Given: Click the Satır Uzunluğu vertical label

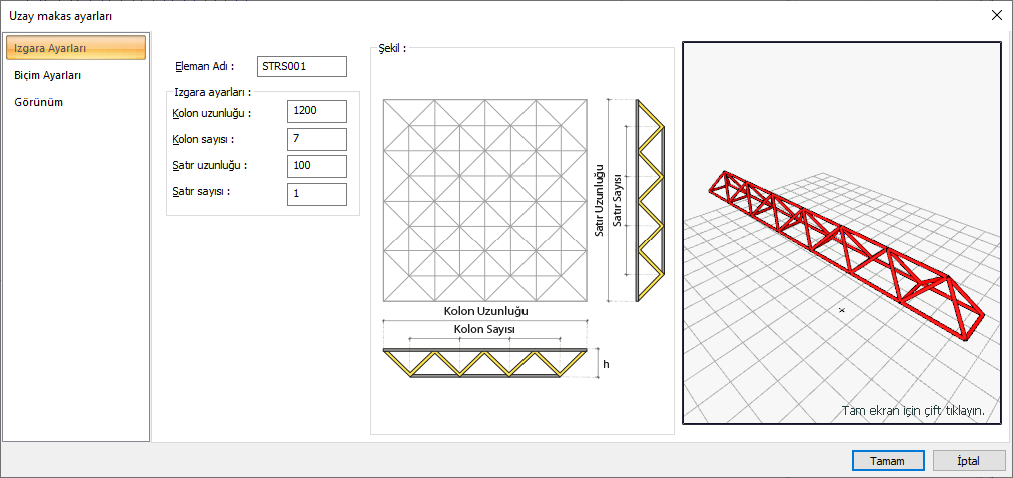Looking at the screenshot, I should click(x=599, y=201).
